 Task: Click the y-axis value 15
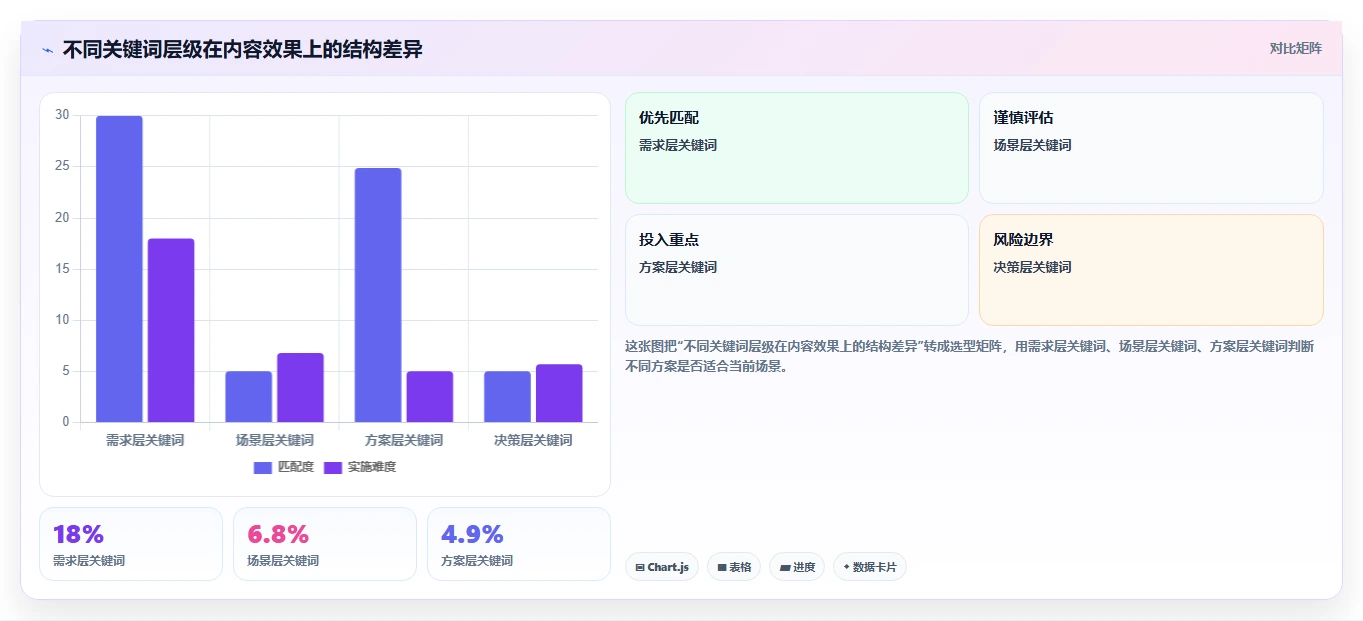[62, 269]
